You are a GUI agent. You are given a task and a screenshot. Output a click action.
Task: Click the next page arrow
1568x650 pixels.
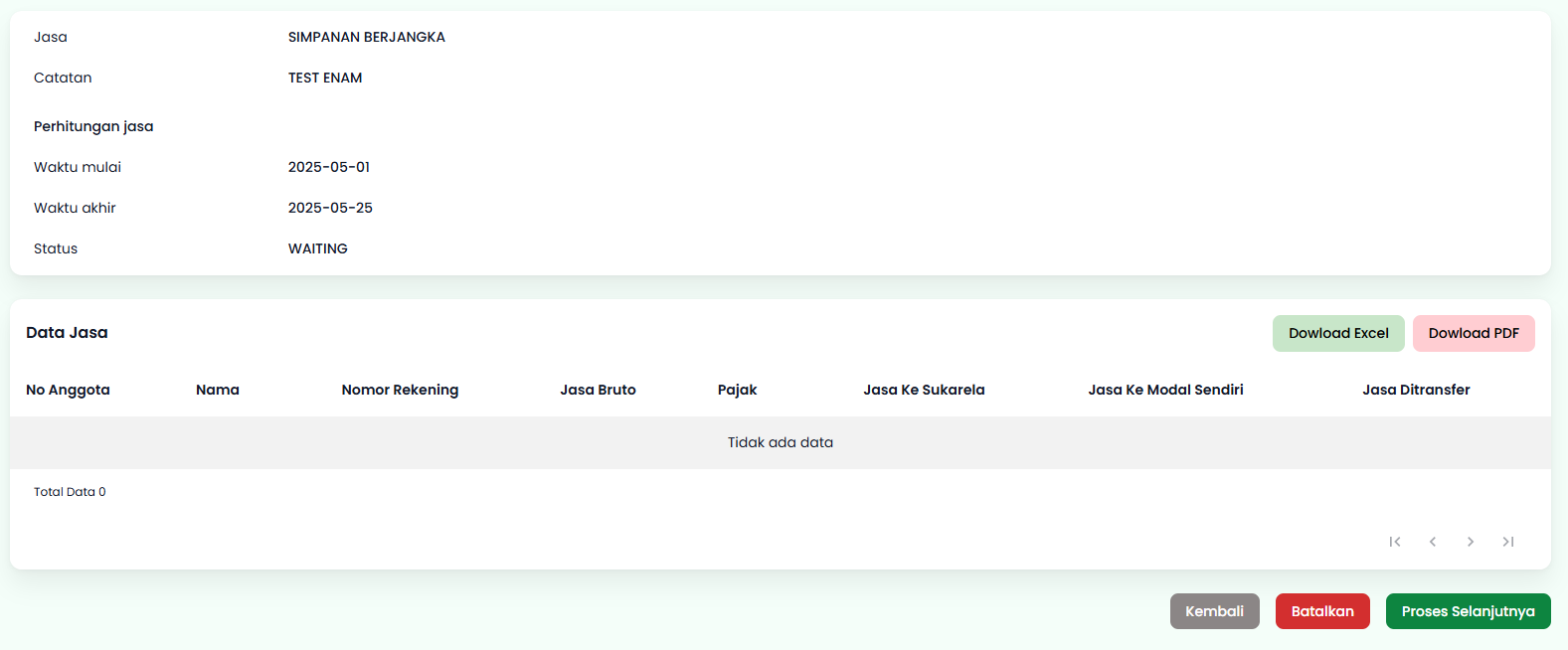pyautogui.click(x=1471, y=542)
